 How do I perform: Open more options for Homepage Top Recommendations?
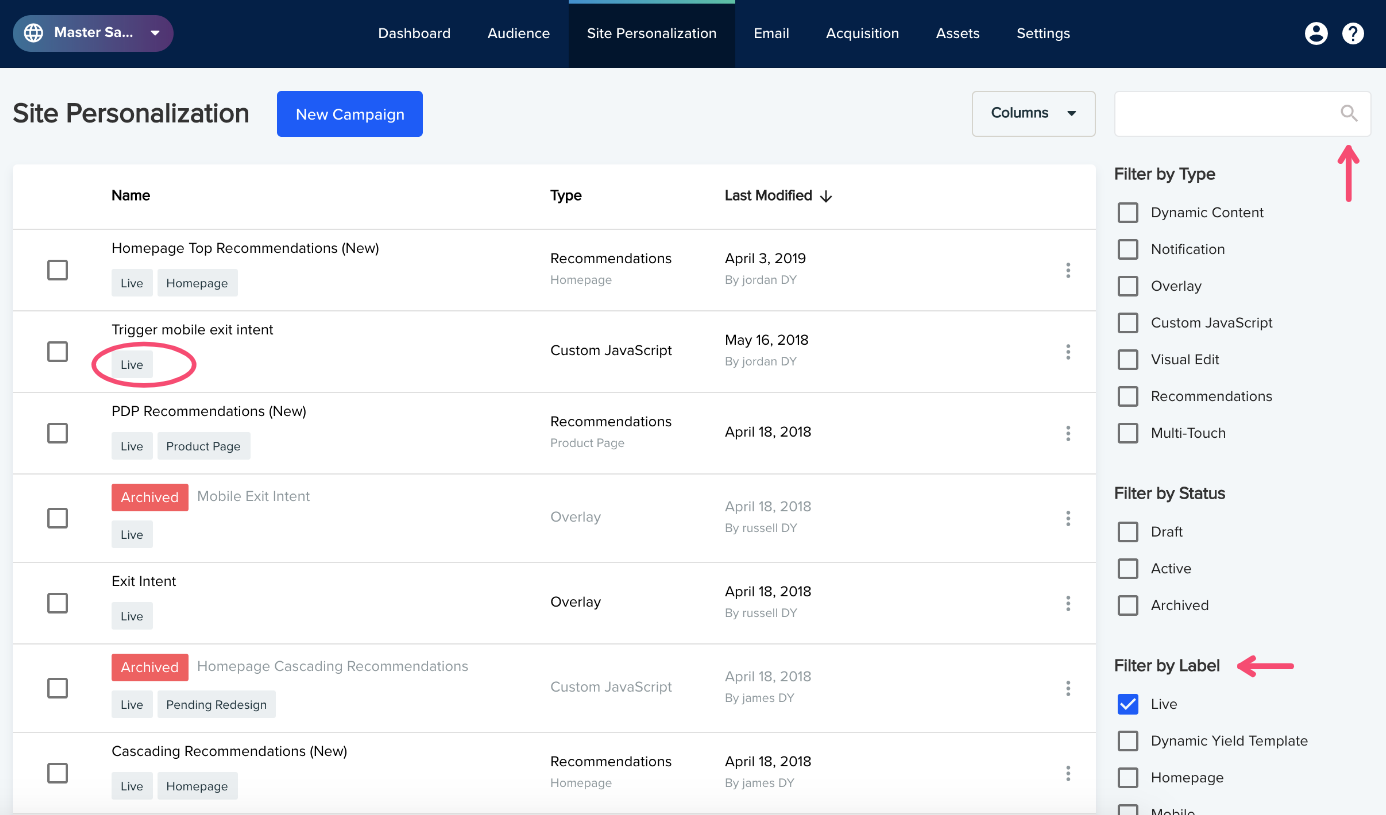[1068, 270]
